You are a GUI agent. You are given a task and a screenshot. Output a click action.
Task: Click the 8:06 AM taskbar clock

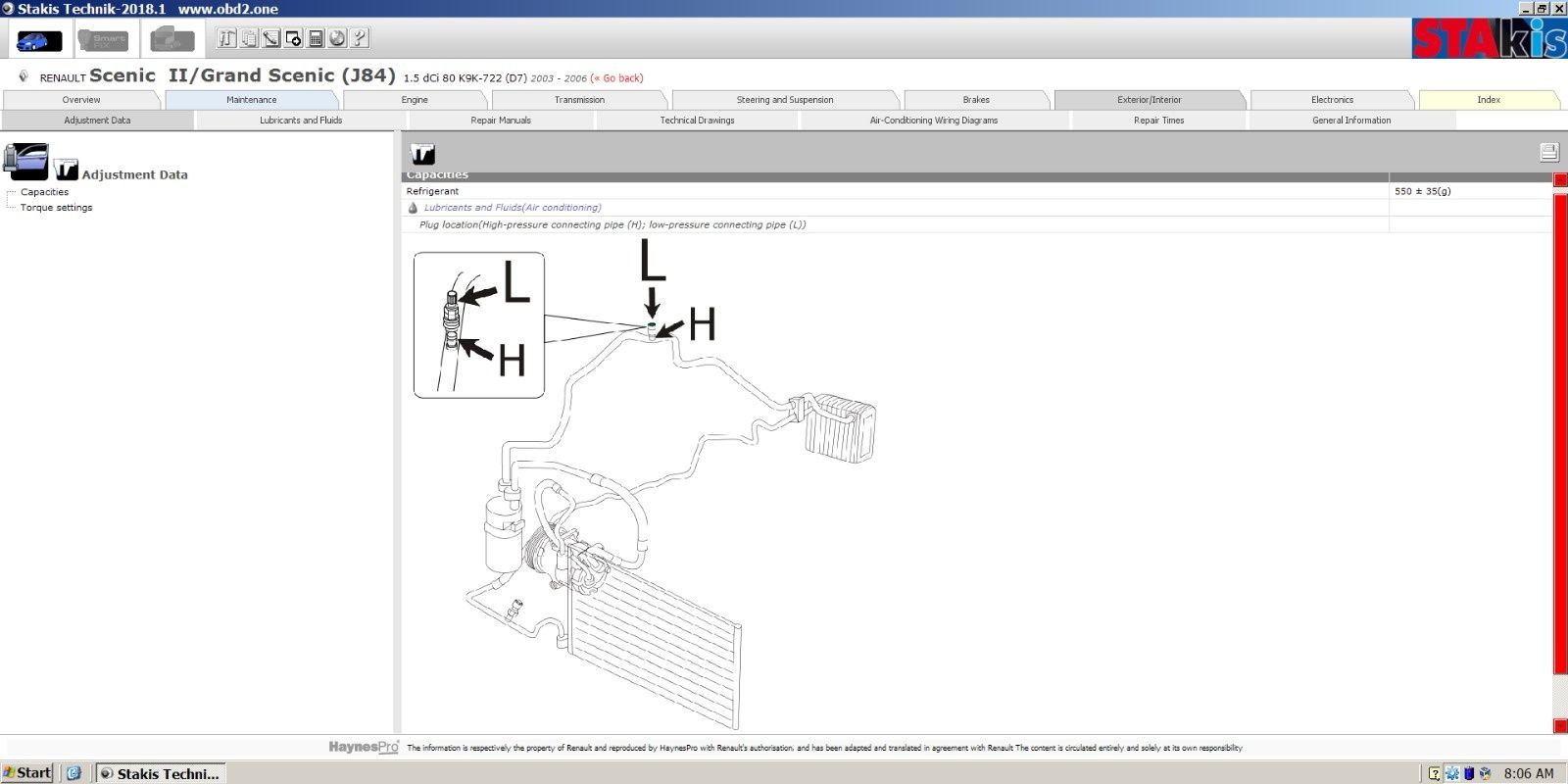(1529, 773)
